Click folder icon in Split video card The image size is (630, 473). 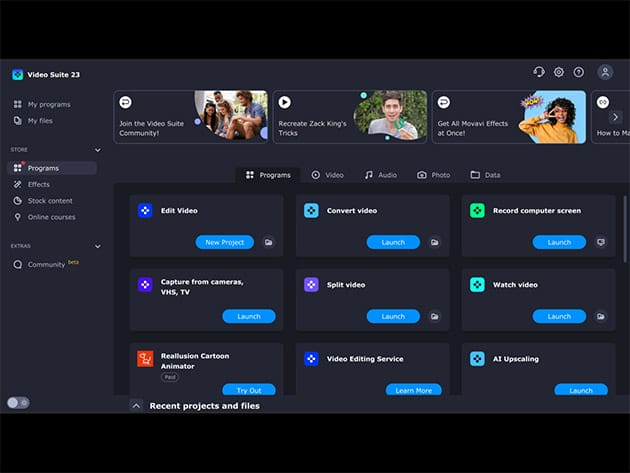435,316
